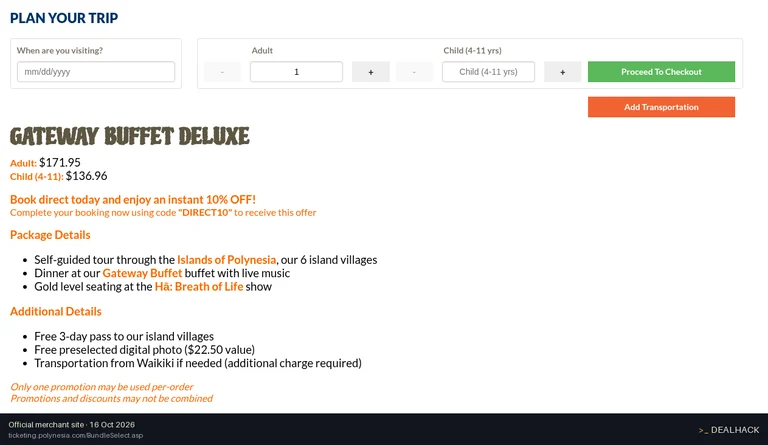This screenshot has width=768, height=445.
Task: Proceed To Checkout
Action: pyautogui.click(x=661, y=71)
